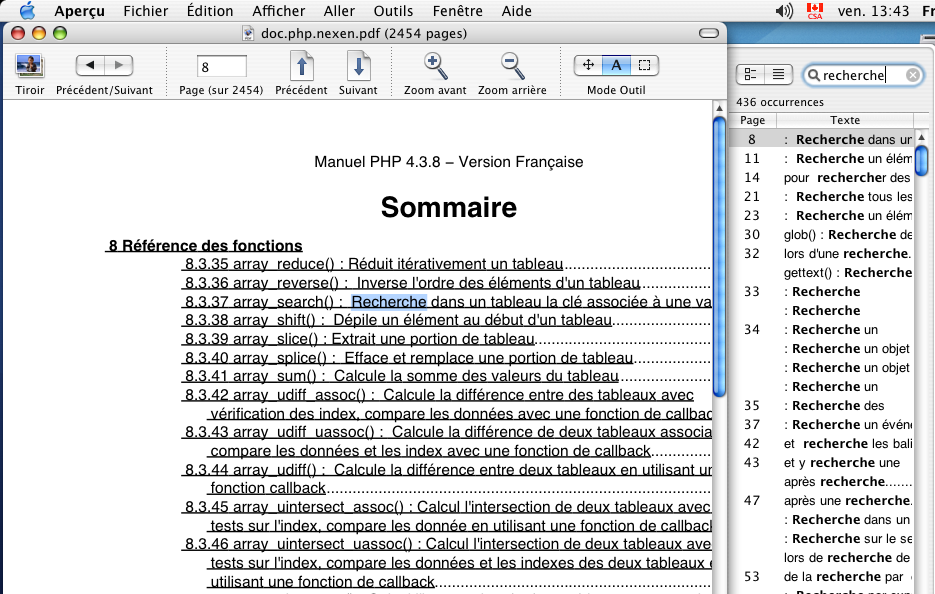The width and height of the screenshot is (935, 594).
Task: Select 'de la recherche par' result
Action: click(821, 577)
